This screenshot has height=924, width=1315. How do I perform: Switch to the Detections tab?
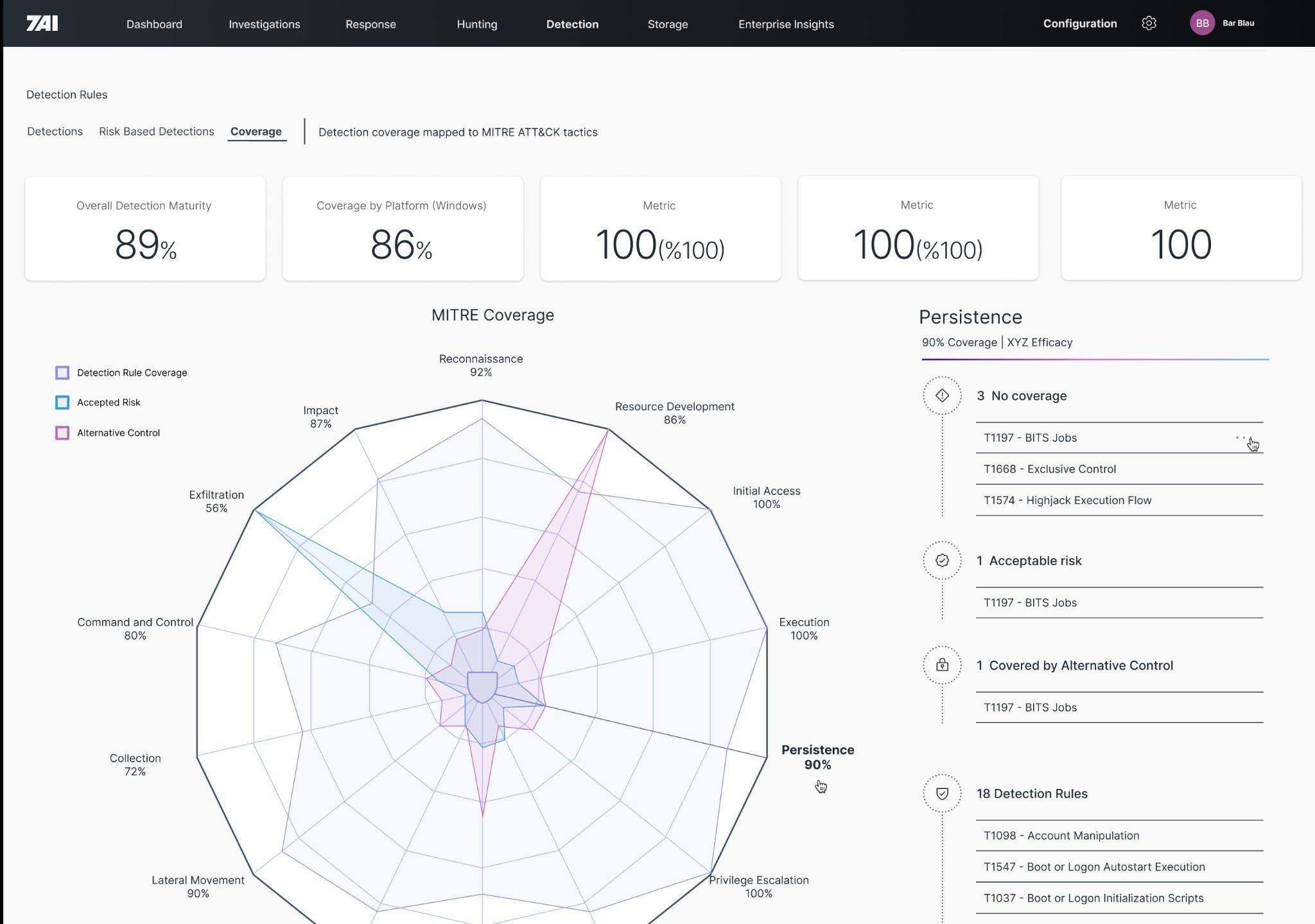point(55,131)
